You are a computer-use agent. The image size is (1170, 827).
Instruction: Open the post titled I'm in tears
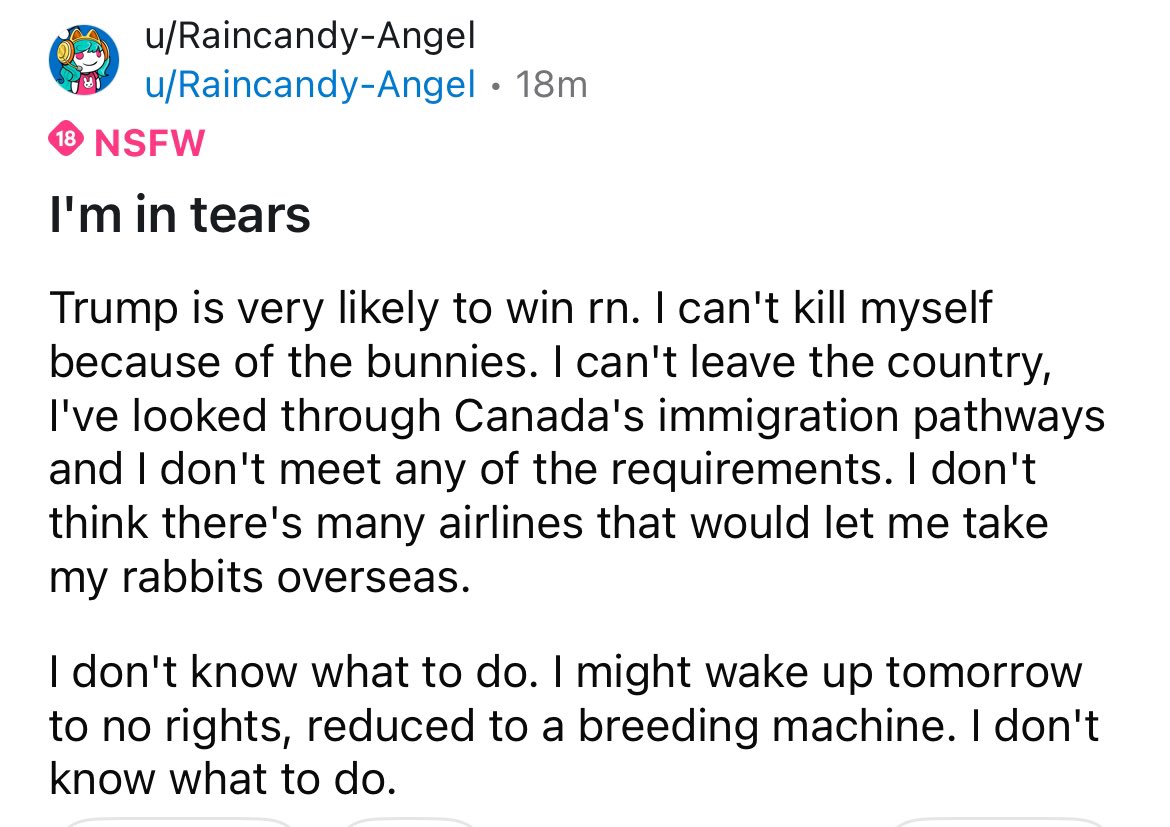point(180,214)
